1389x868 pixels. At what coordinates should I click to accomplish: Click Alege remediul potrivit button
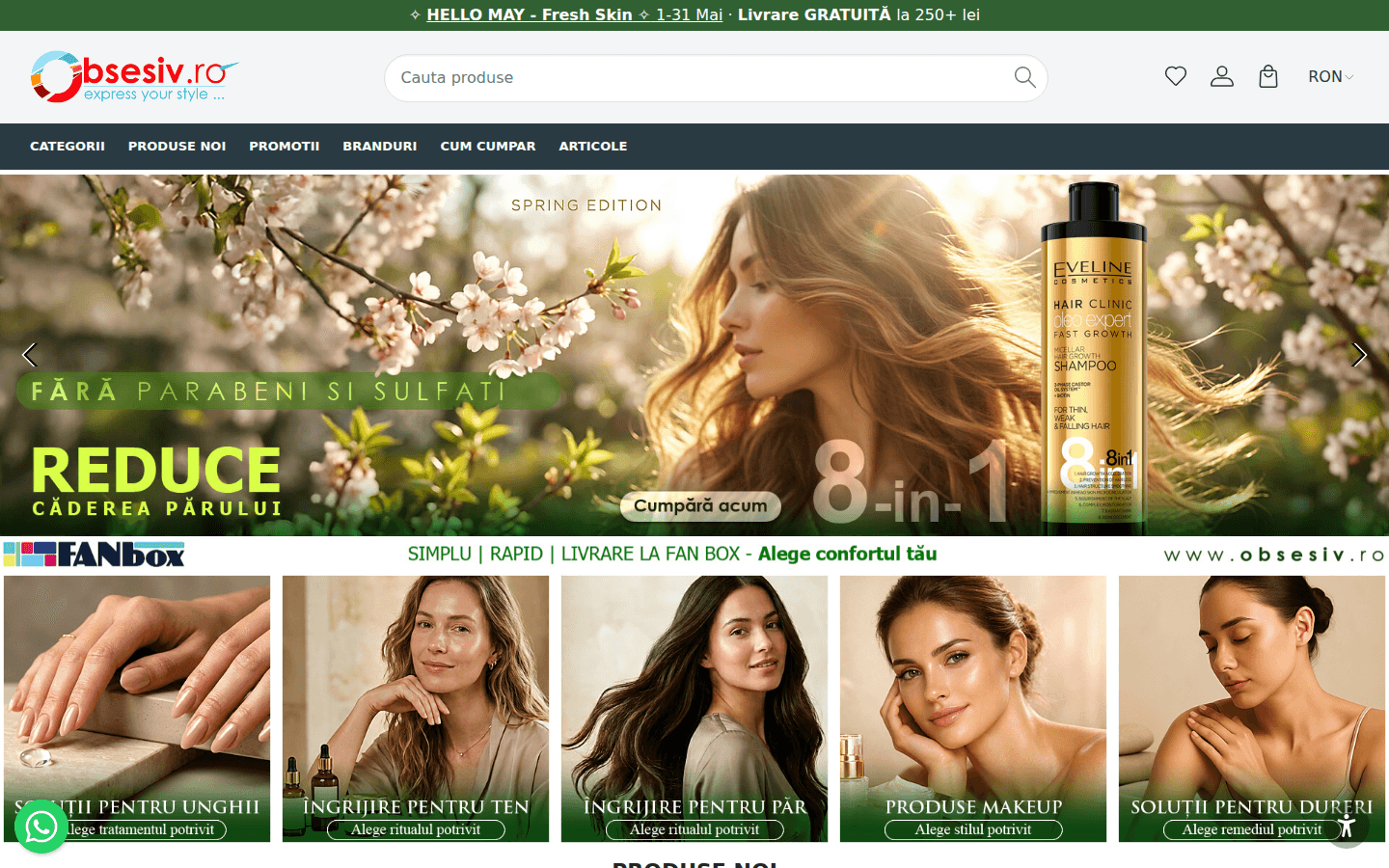pos(1252,829)
